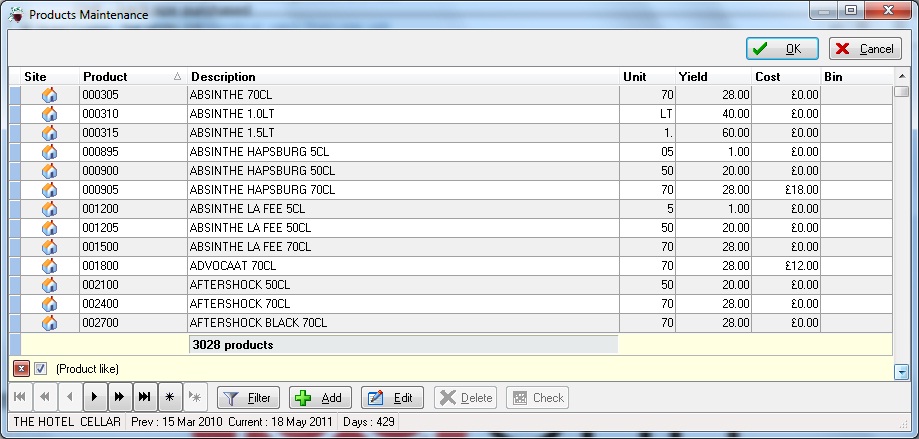Sort by the Bin column header
Image resolution: width=919 pixels, height=439 pixels.
(x=856, y=77)
